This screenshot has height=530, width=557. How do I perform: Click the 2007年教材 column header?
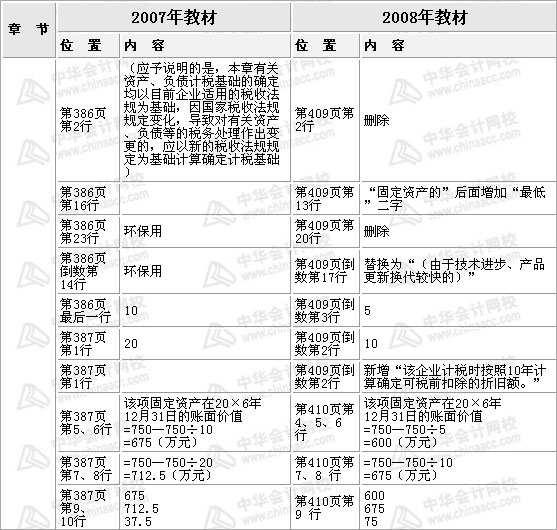(174, 17)
